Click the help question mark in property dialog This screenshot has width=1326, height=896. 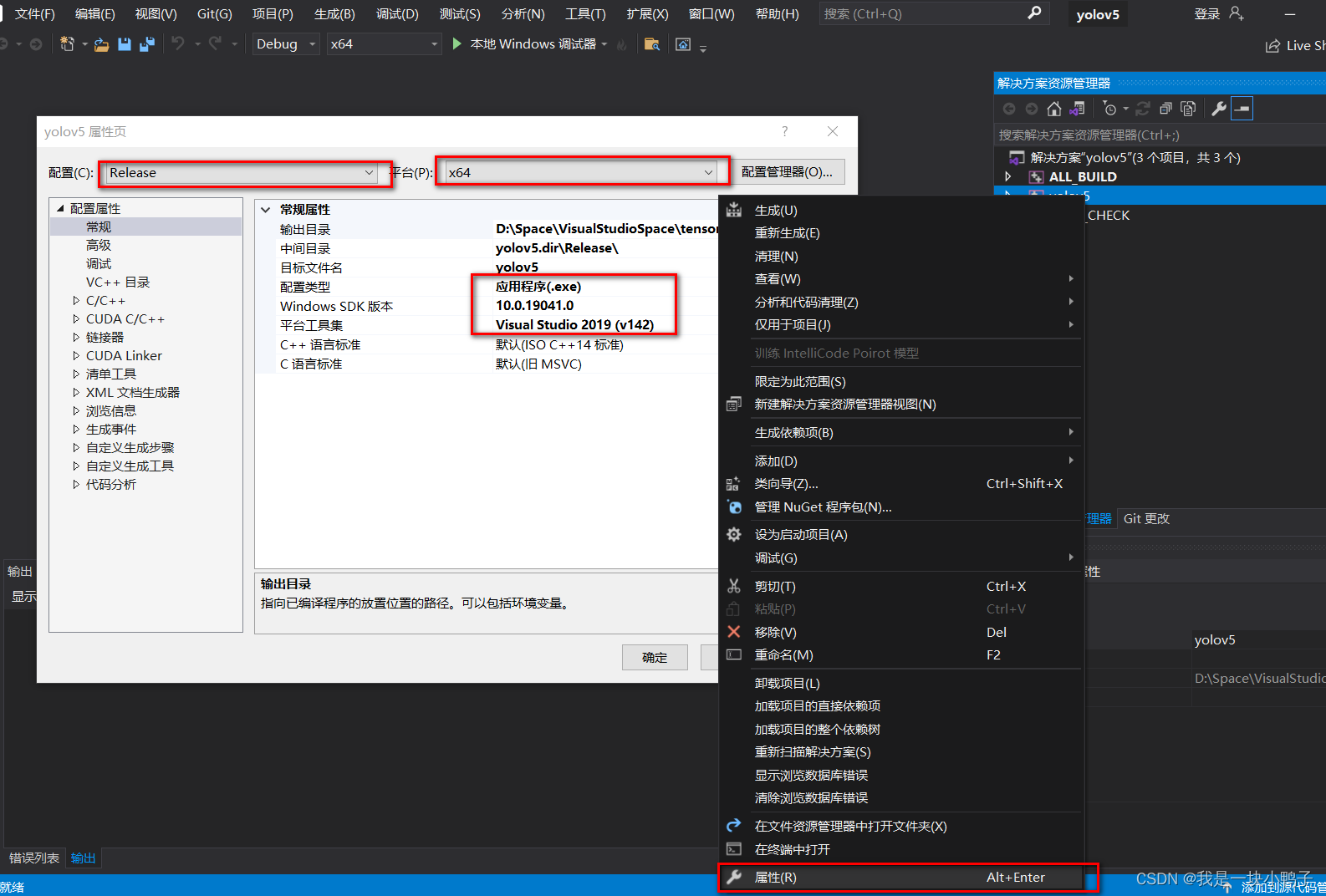click(x=784, y=131)
